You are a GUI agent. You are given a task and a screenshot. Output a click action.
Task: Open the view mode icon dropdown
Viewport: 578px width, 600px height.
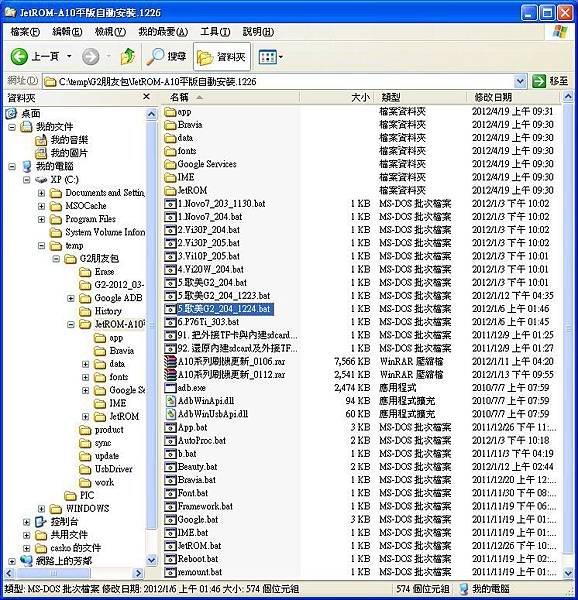(270, 57)
